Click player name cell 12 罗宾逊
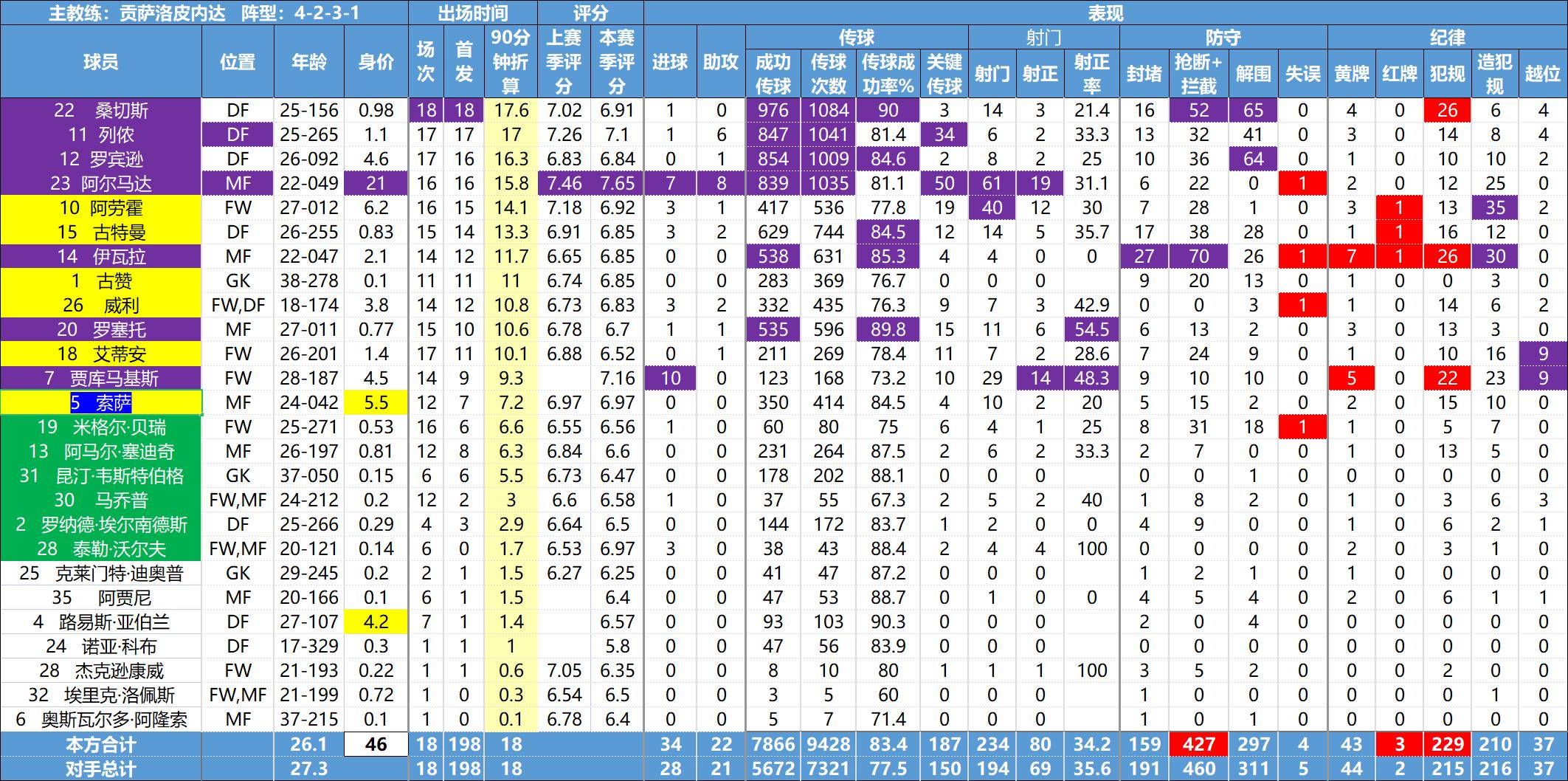Image resolution: width=1568 pixels, height=781 pixels. pyautogui.click(x=101, y=159)
